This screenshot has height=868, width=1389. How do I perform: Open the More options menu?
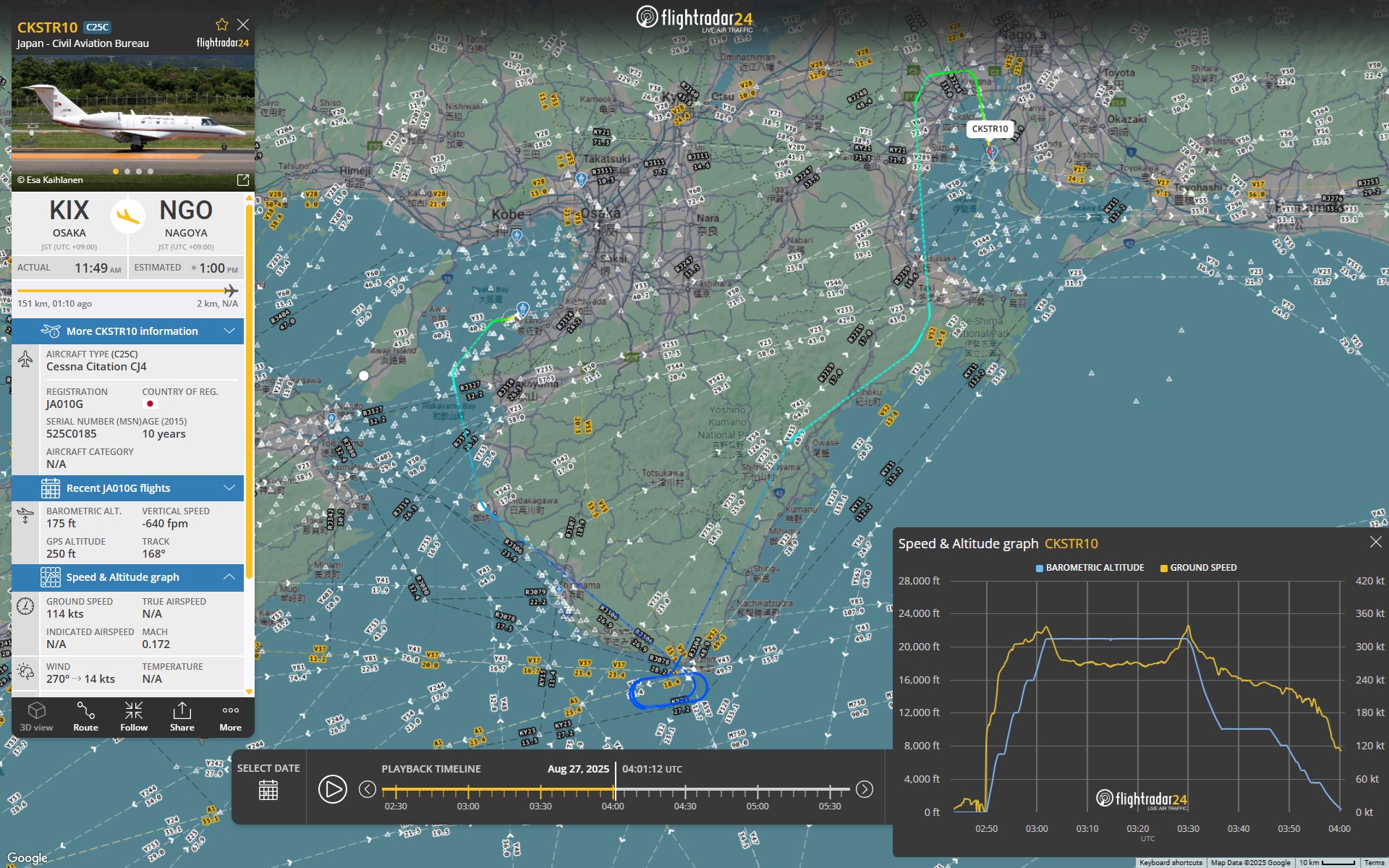[x=230, y=716]
